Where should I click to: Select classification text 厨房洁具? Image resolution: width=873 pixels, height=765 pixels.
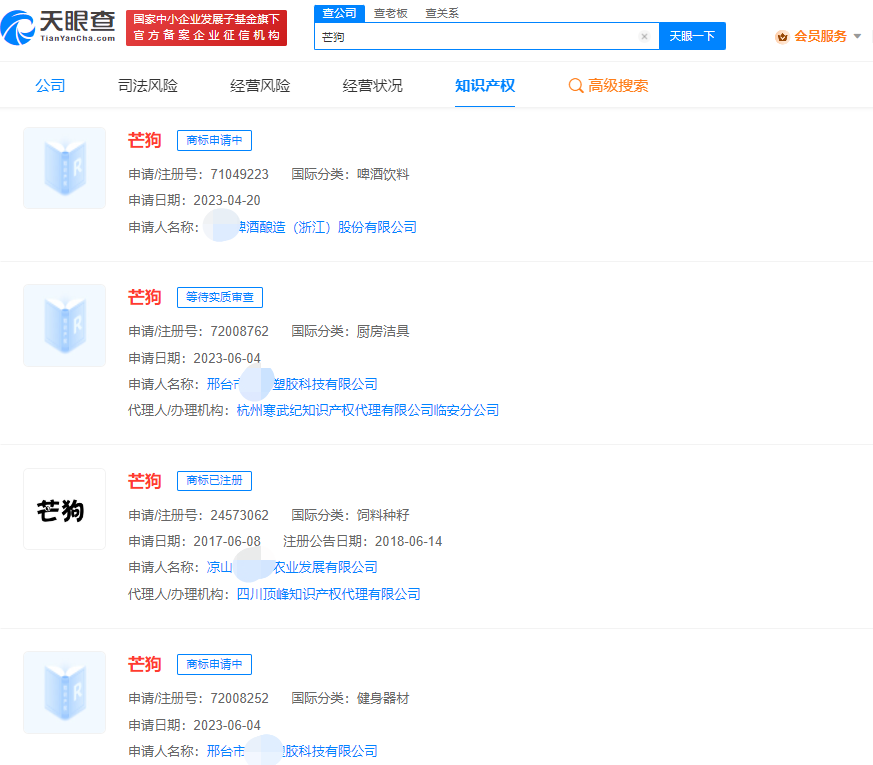pyautogui.click(x=383, y=331)
